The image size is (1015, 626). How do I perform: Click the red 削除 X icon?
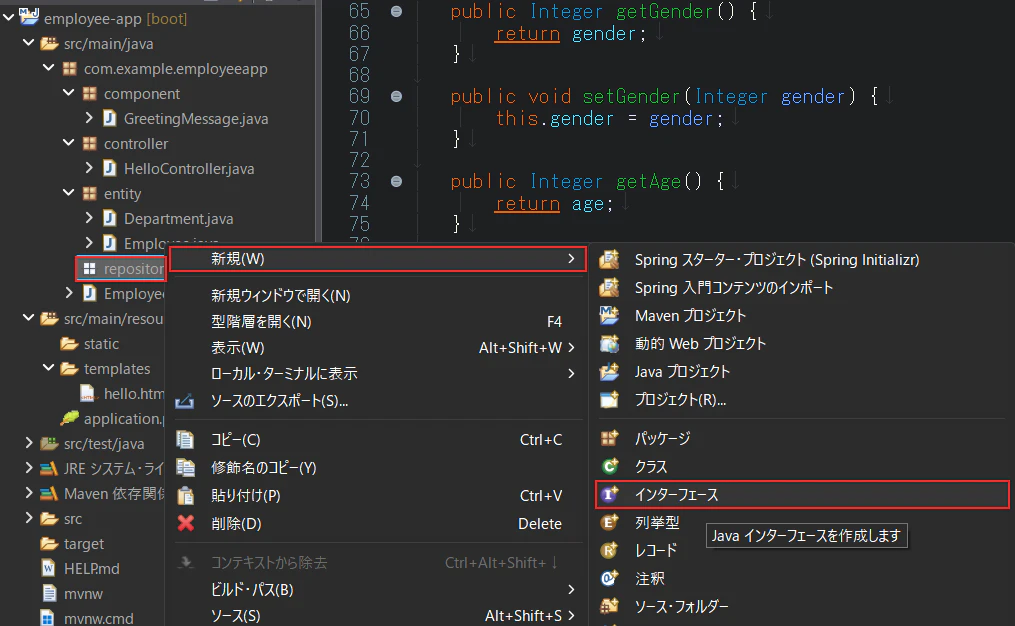pyautogui.click(x=186, y=523)
